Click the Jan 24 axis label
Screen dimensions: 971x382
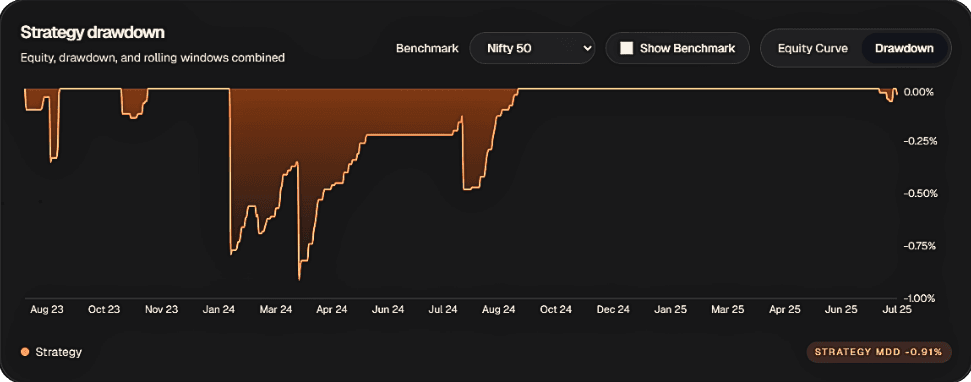[219, 309]
